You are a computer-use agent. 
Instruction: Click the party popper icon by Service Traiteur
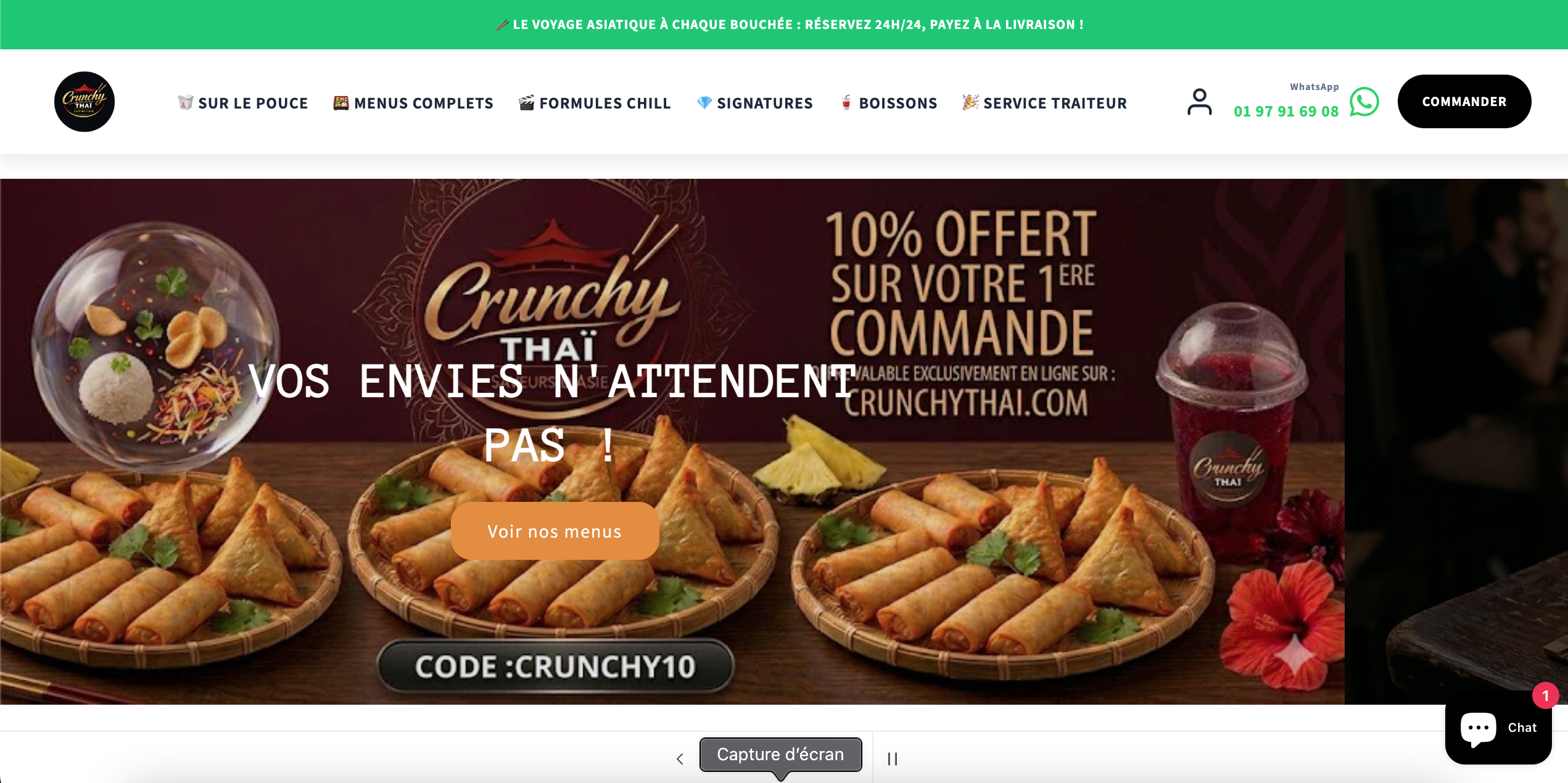[x=971, y=102]
